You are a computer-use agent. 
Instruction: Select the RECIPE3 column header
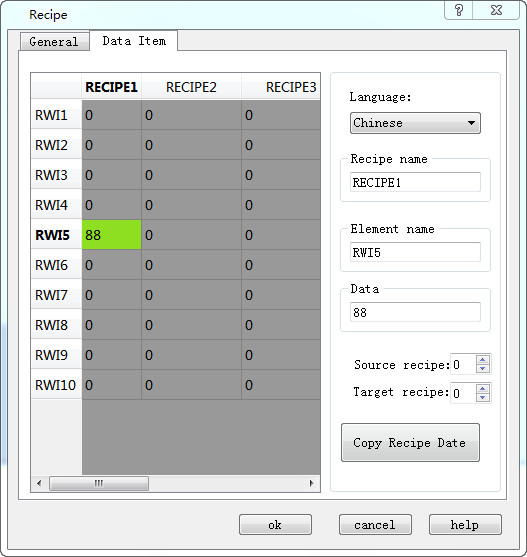[281, 87]
